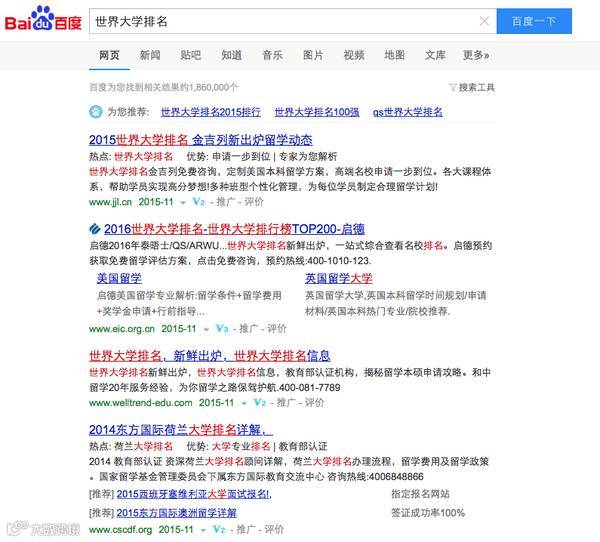
Task: Click the www.cscdf.org green URL
Action: 120,529
